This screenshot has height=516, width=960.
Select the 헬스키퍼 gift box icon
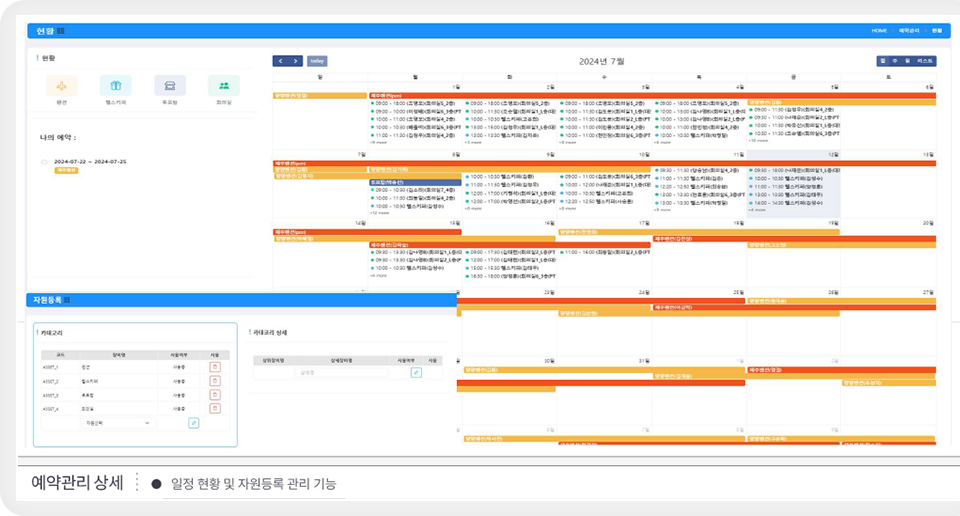(116, 86)
